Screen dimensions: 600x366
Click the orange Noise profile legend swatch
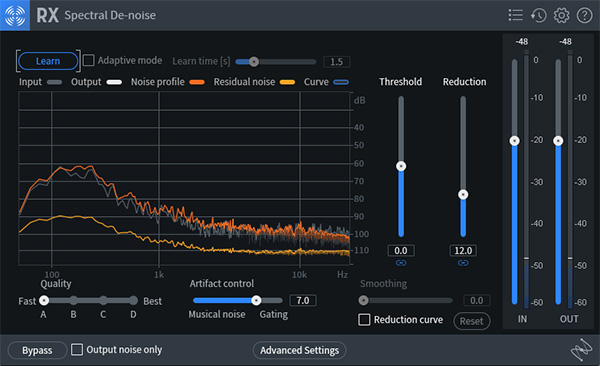tap(197, 82)
